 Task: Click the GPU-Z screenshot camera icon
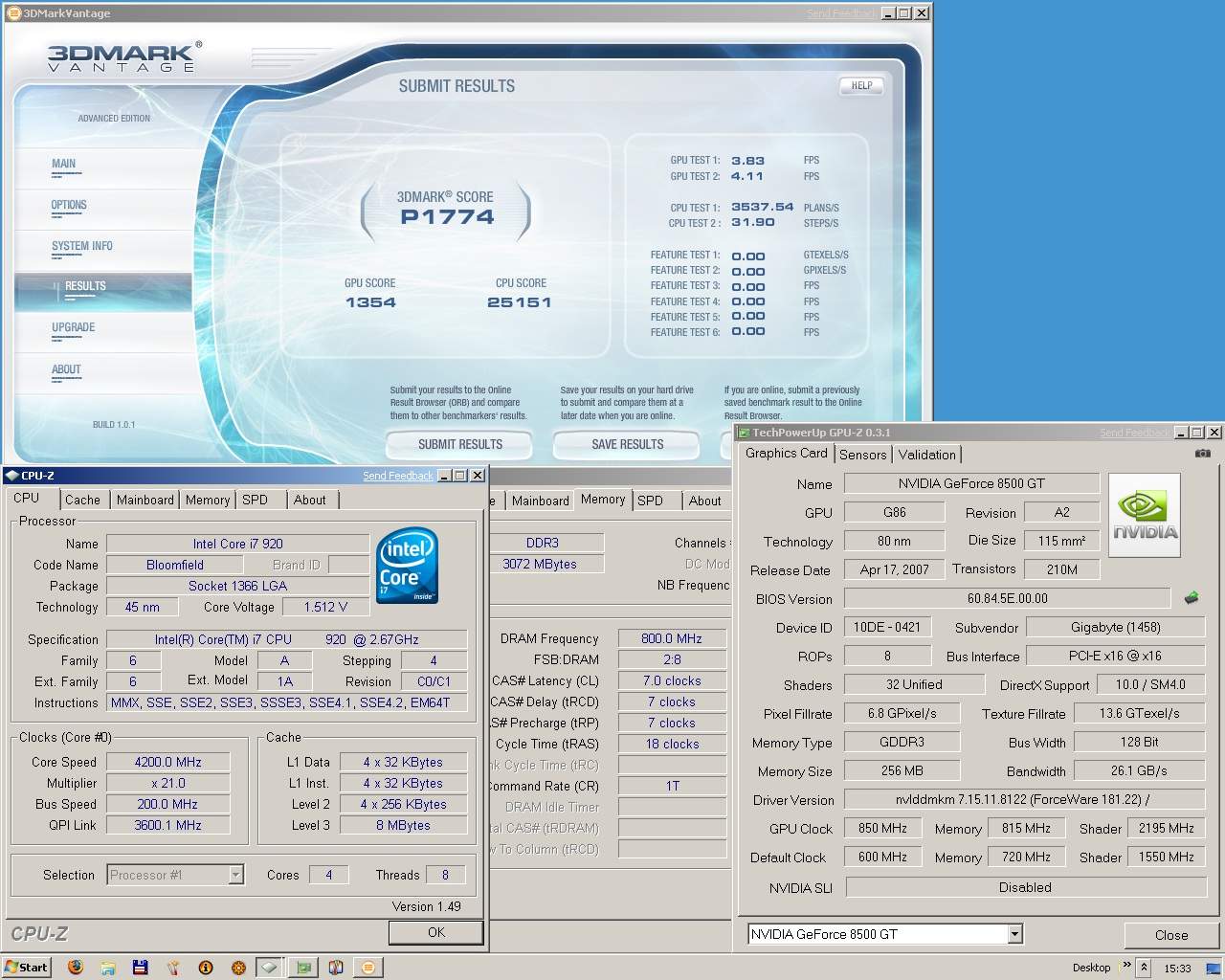1203,453
